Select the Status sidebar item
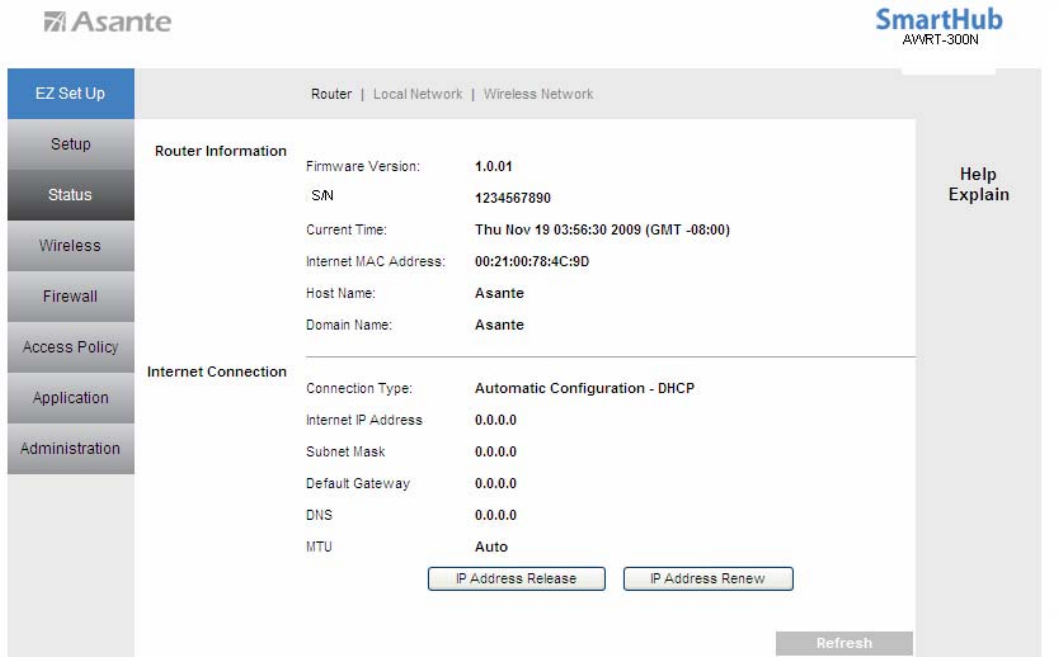This screenshot has height=657, width=1058. [71, 195]
